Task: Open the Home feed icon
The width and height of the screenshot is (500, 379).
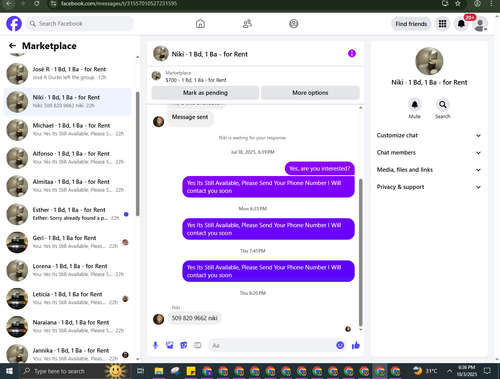Action: (200, 24)
